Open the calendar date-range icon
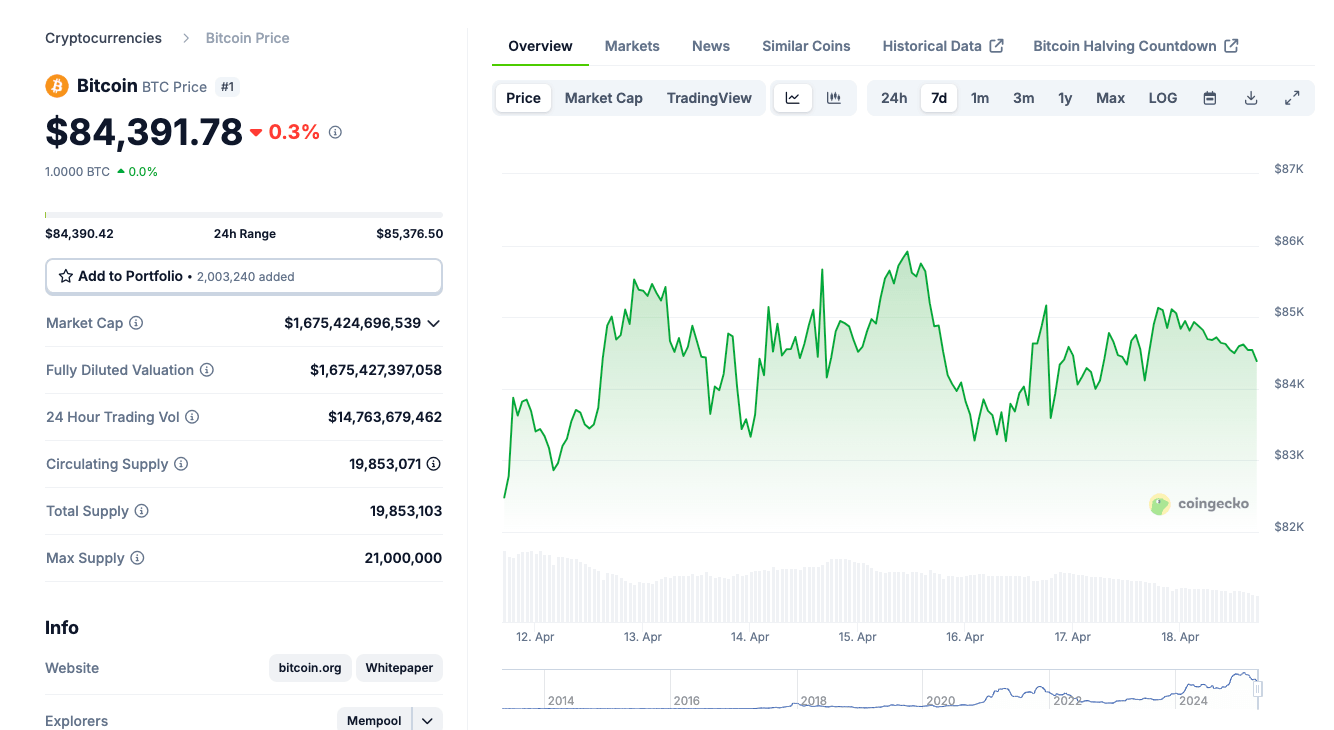 (1210, 97)
